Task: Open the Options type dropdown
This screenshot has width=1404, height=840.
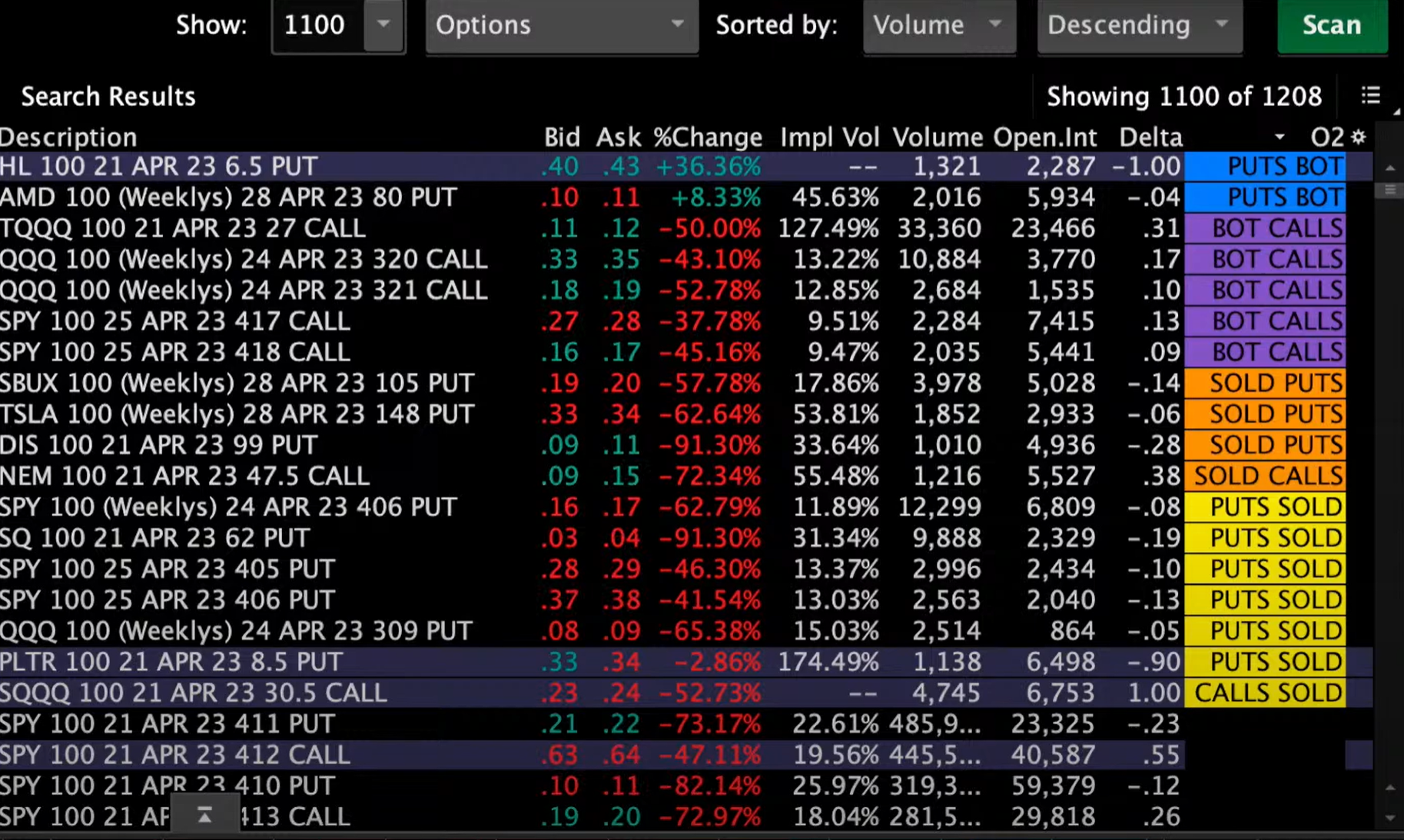Action: tap(562, 25)
